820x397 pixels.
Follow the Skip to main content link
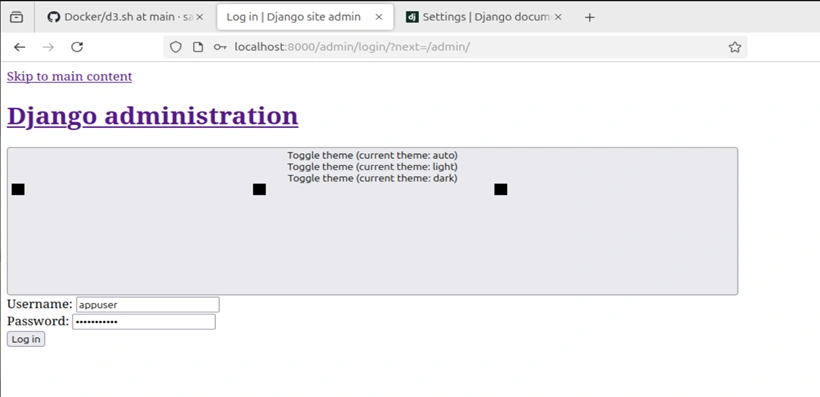70,76
